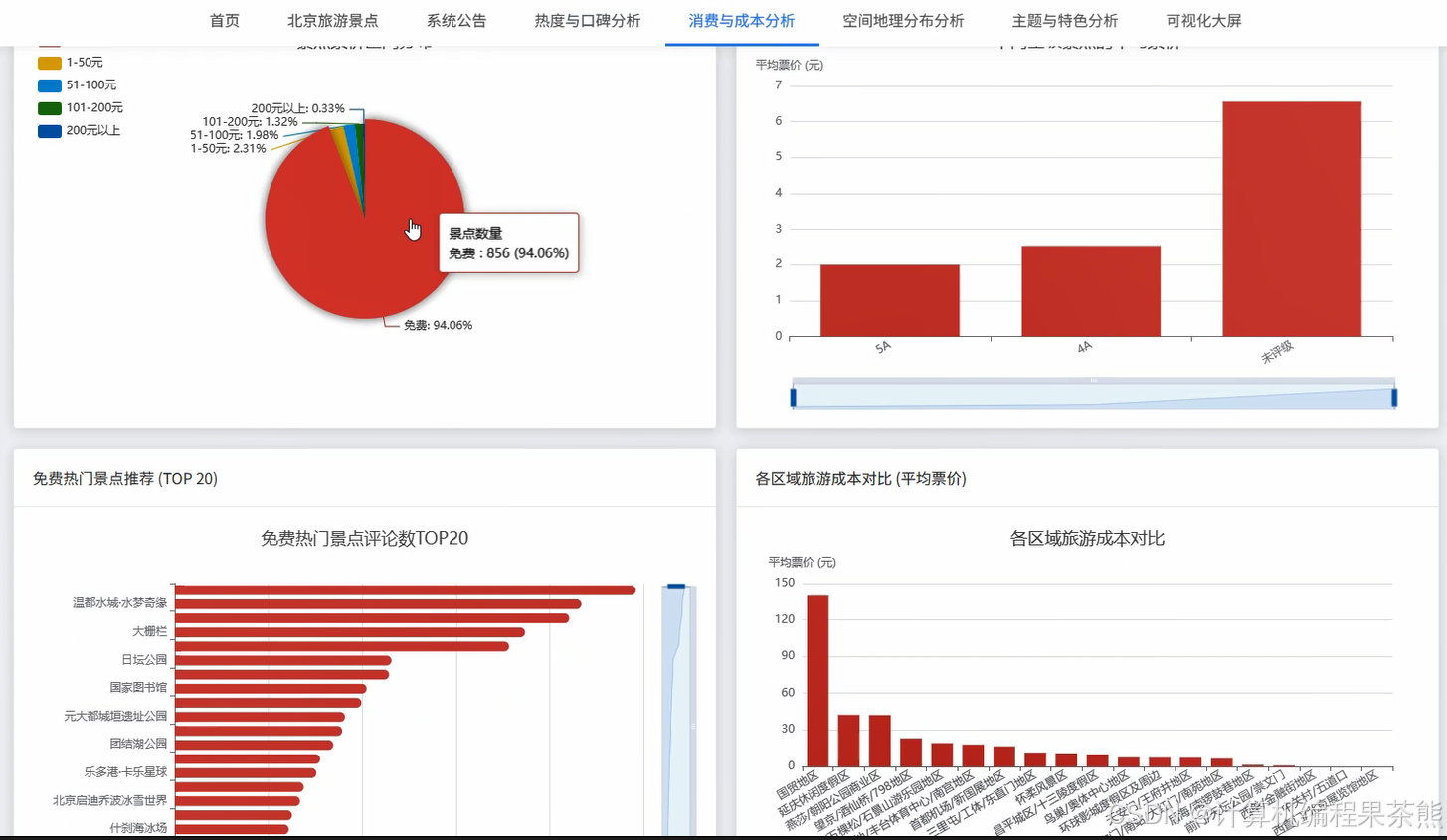Switch to 北京旅游景点 tab
1447x840 pixels.
[x=332, y=21]
